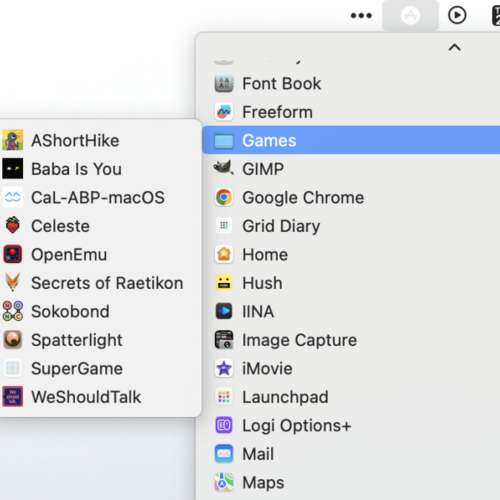Click the Freeform icon
This screenshot has width=500, height=500.
pyautogui.click(x=224, y=112)
